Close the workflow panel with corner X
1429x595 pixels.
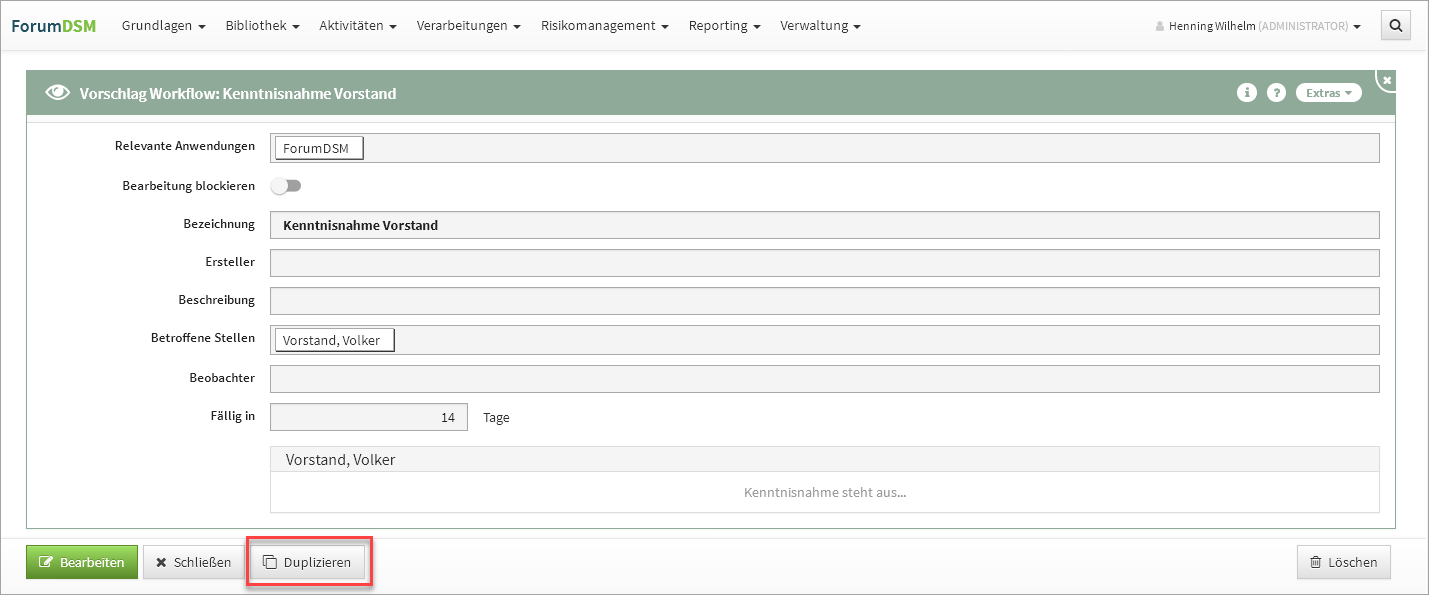[x=1387, y=80]
